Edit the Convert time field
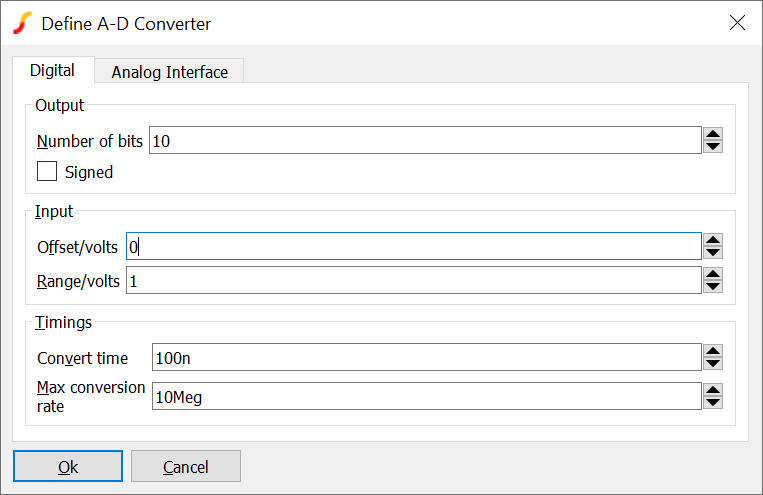 point(425,357)
